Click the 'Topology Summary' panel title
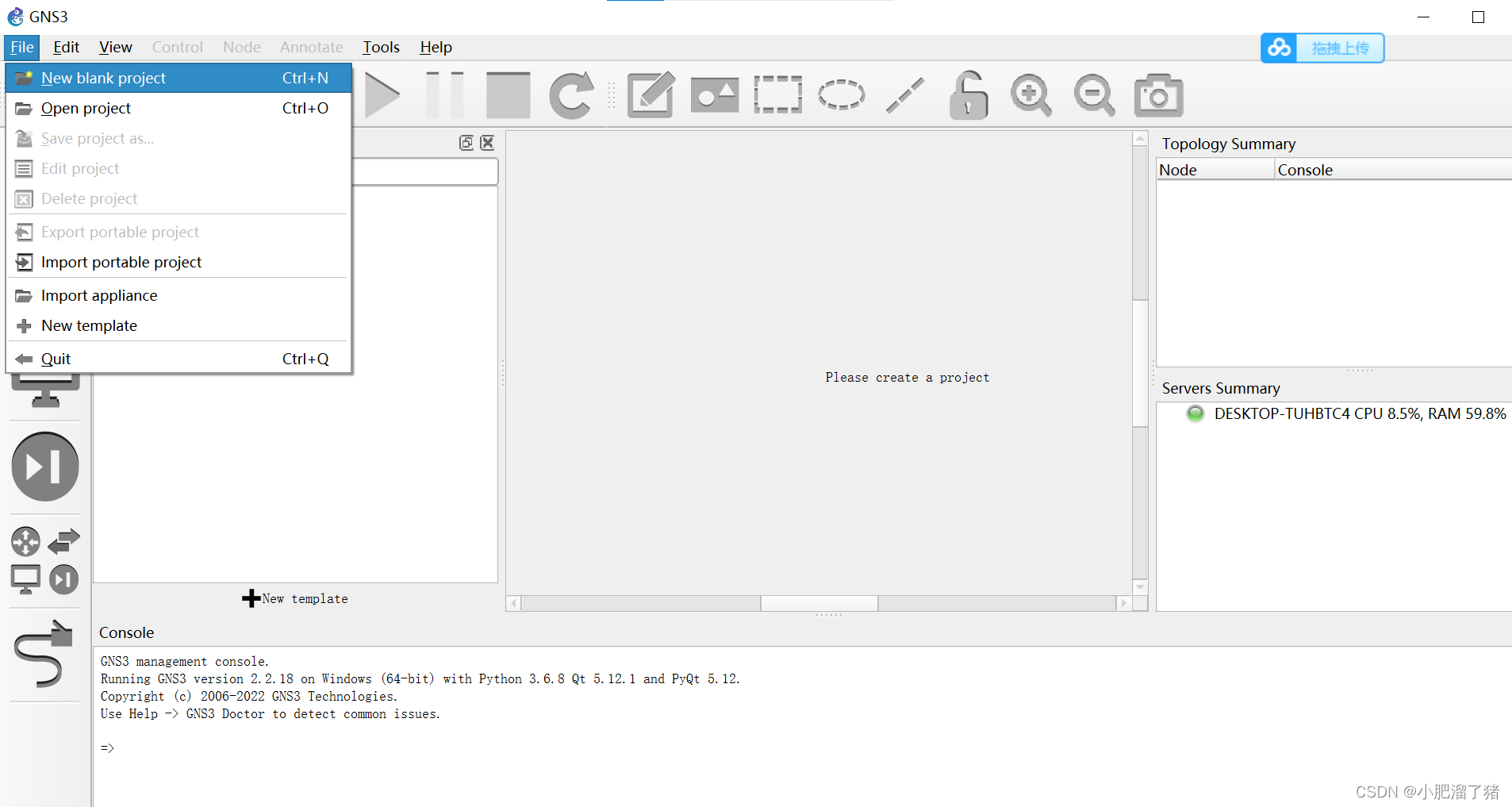Image resolution: width=1512 pixels, height=807 pixels. (x=1228, y=144)
